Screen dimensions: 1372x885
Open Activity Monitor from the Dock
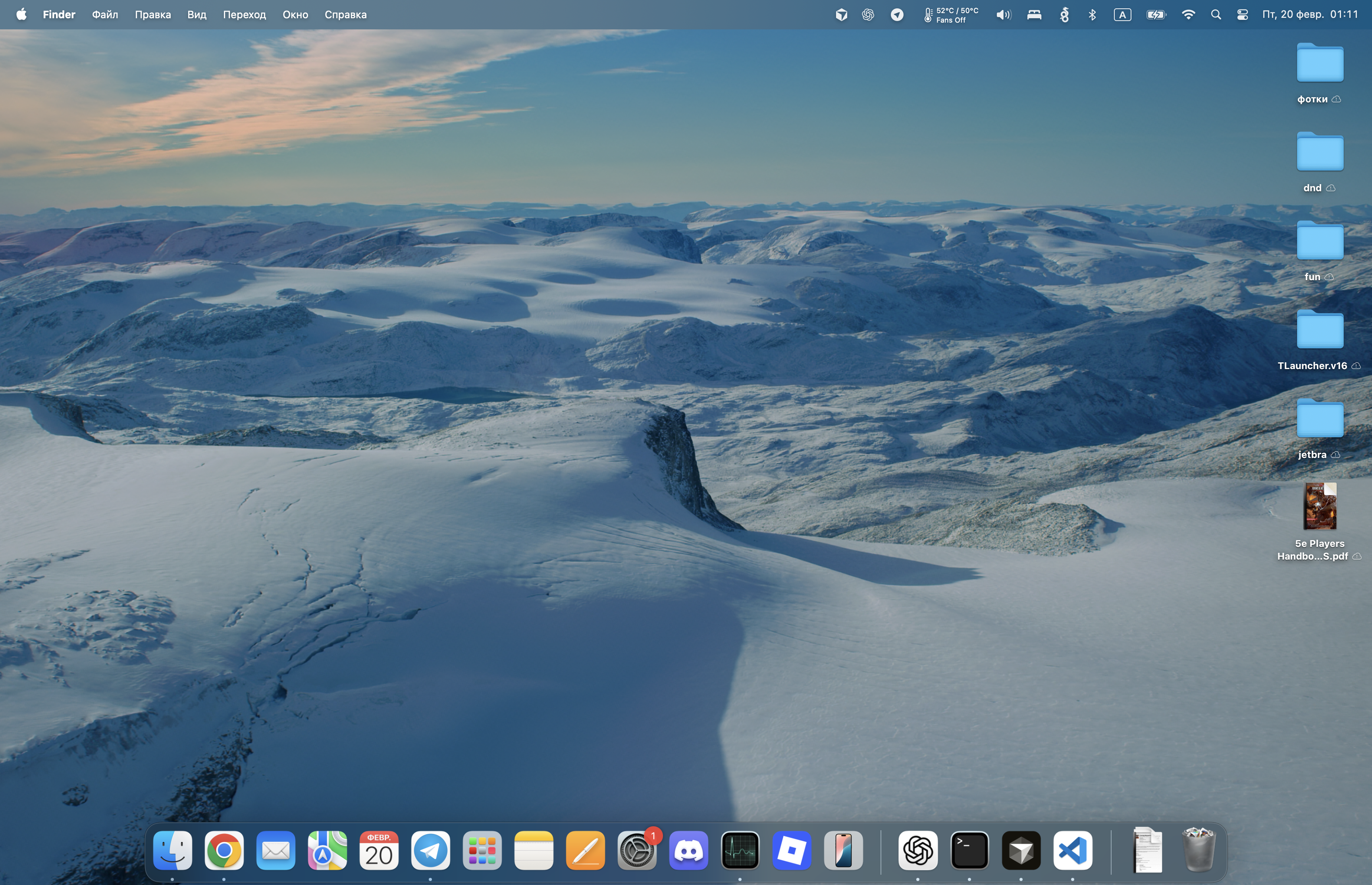[740, 850]
